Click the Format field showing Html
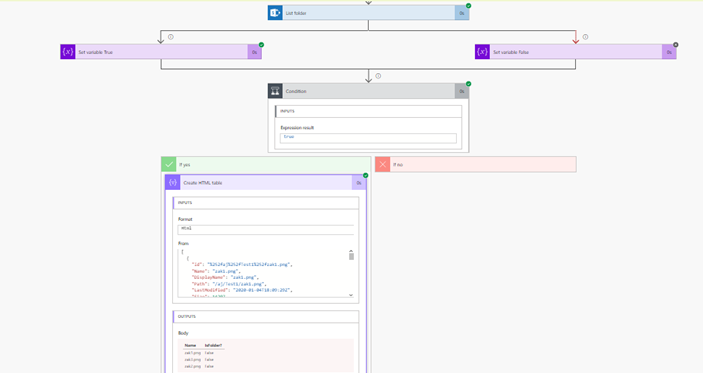703x373 pixels. click(x=266, y=230)
